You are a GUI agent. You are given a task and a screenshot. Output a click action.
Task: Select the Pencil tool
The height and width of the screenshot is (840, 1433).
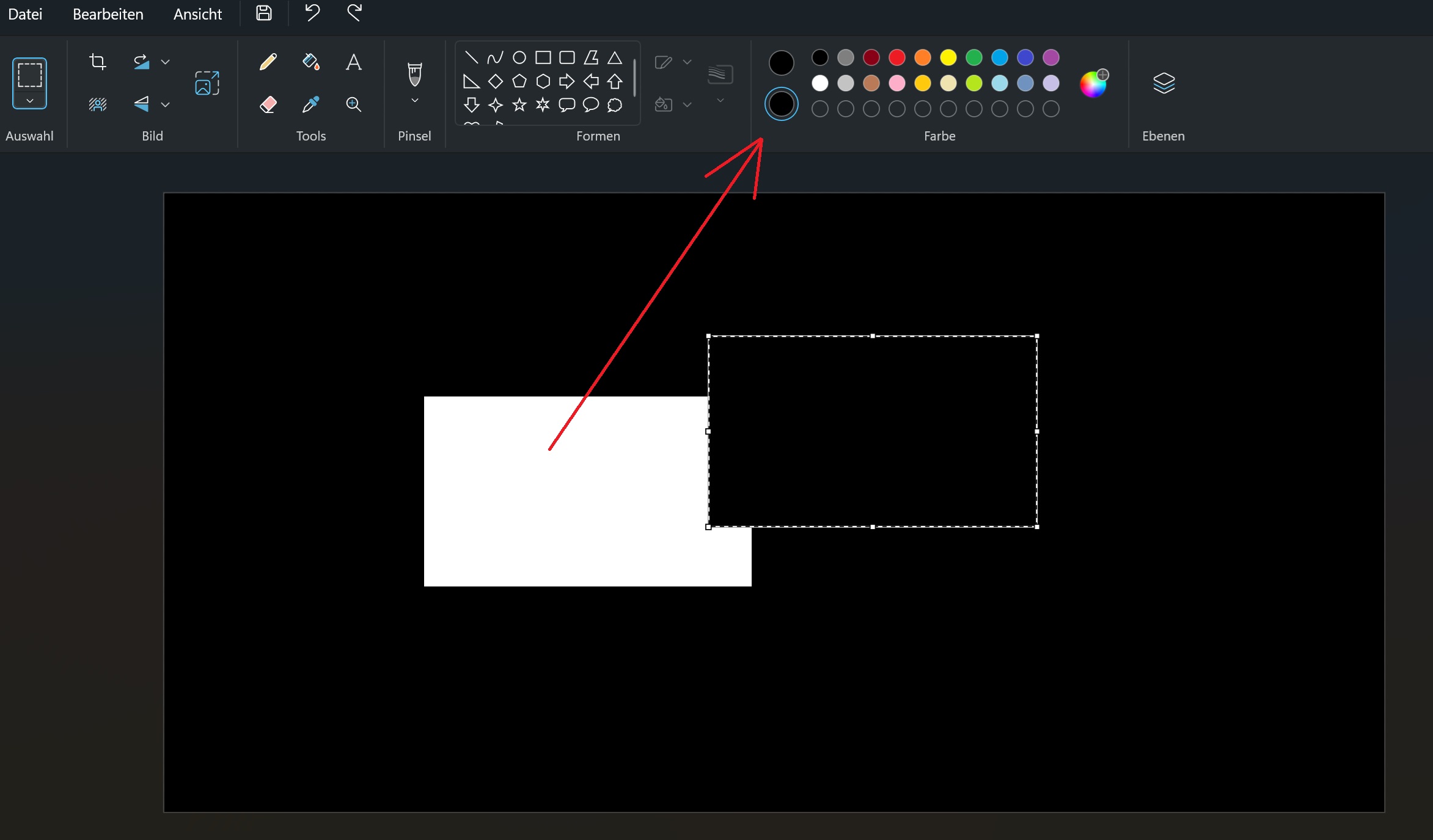268,62
